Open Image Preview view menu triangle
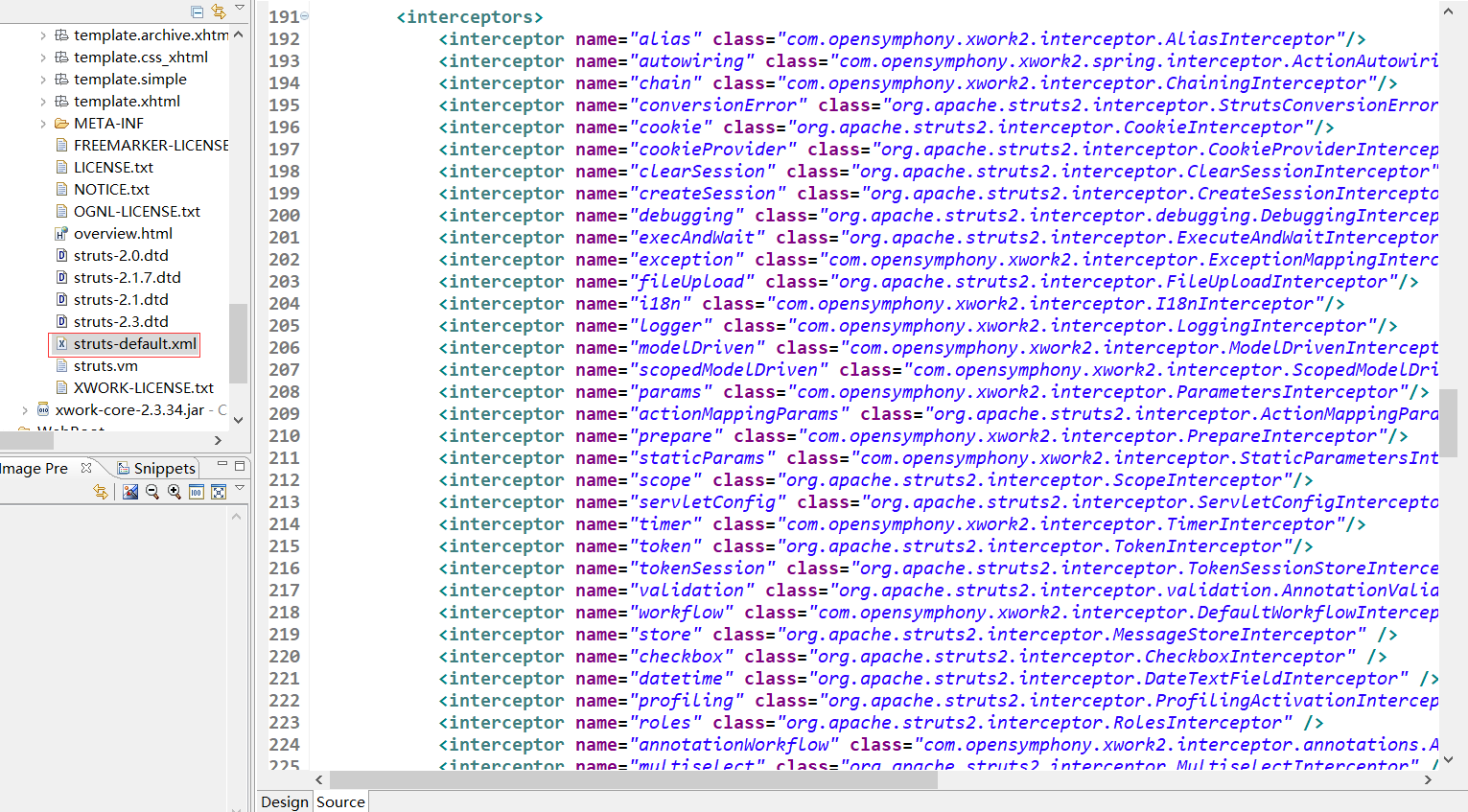The height and width of the screenshot is (812, 1468). 240,489
